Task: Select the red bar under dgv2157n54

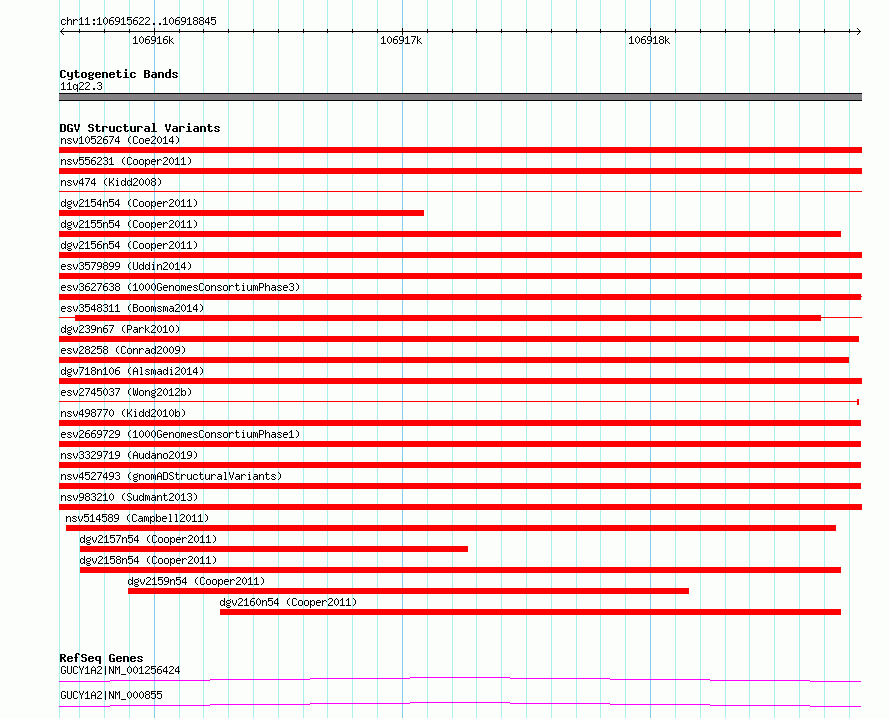Action: pos(274,549)
